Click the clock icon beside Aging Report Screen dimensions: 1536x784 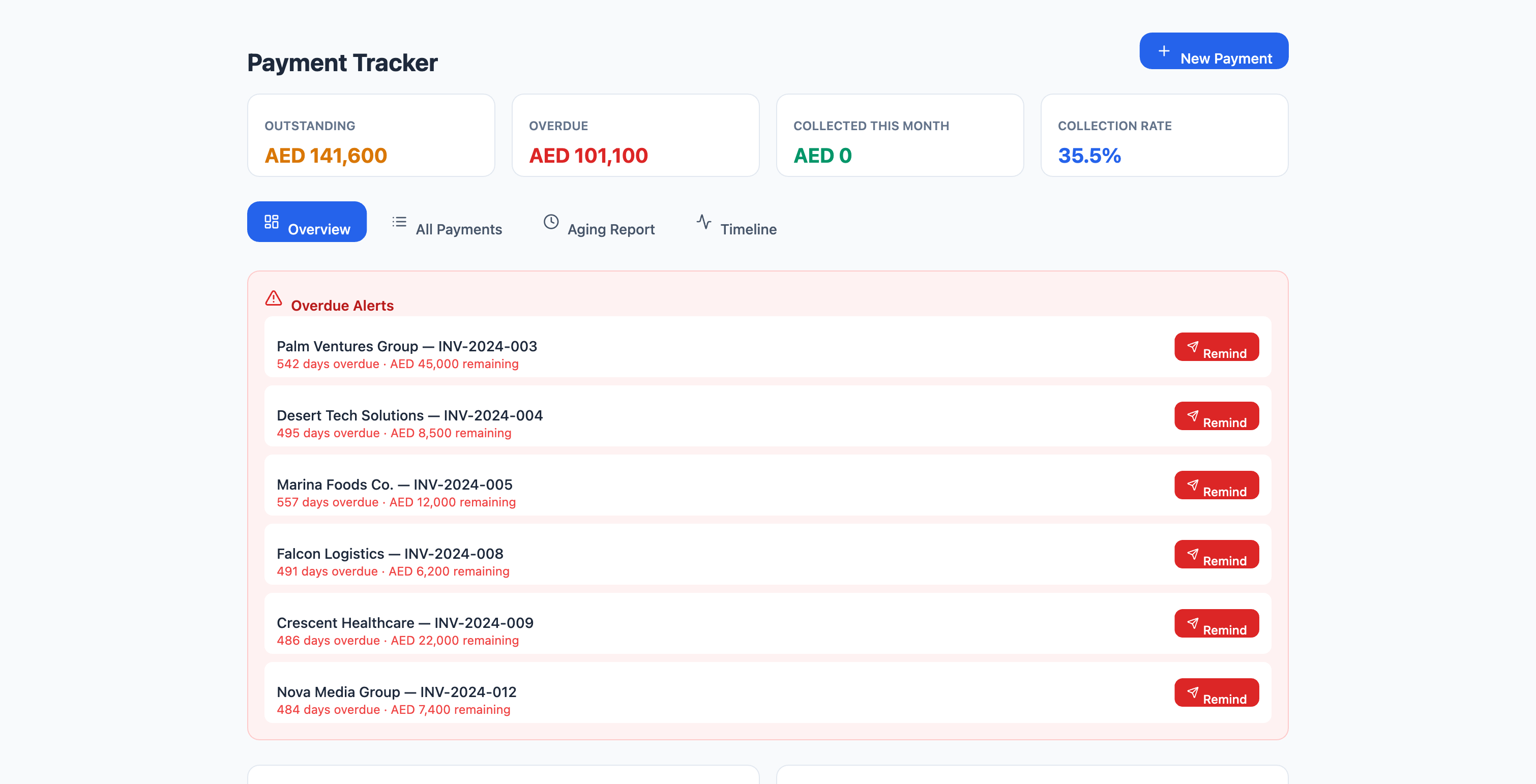pos(551,222)
